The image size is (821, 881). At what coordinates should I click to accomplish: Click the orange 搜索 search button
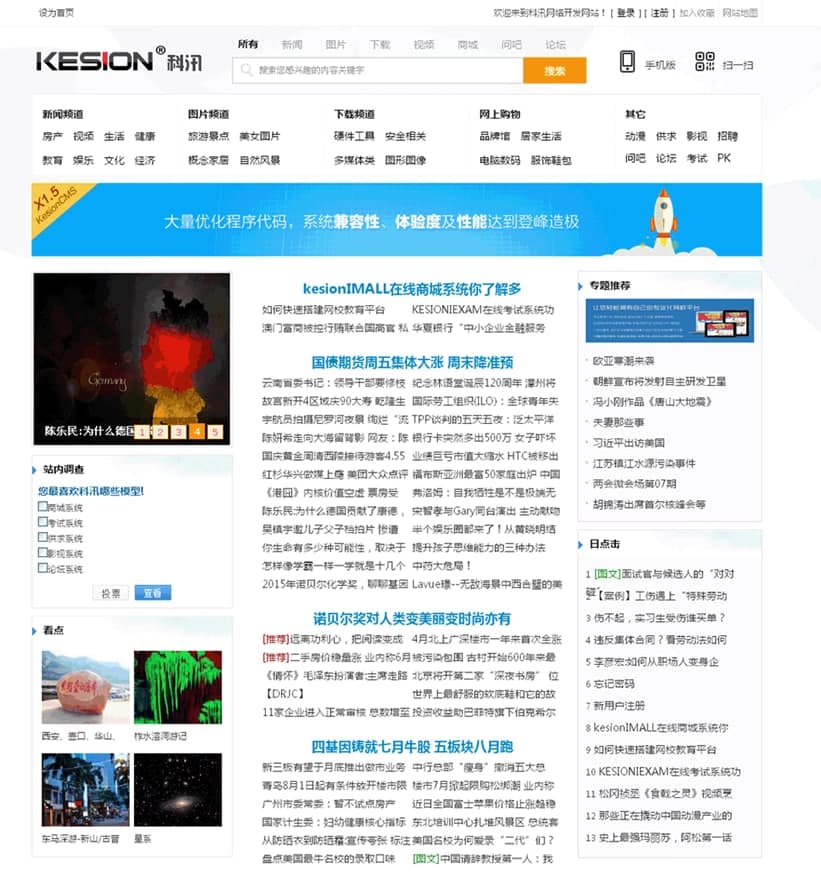[555, 71]
